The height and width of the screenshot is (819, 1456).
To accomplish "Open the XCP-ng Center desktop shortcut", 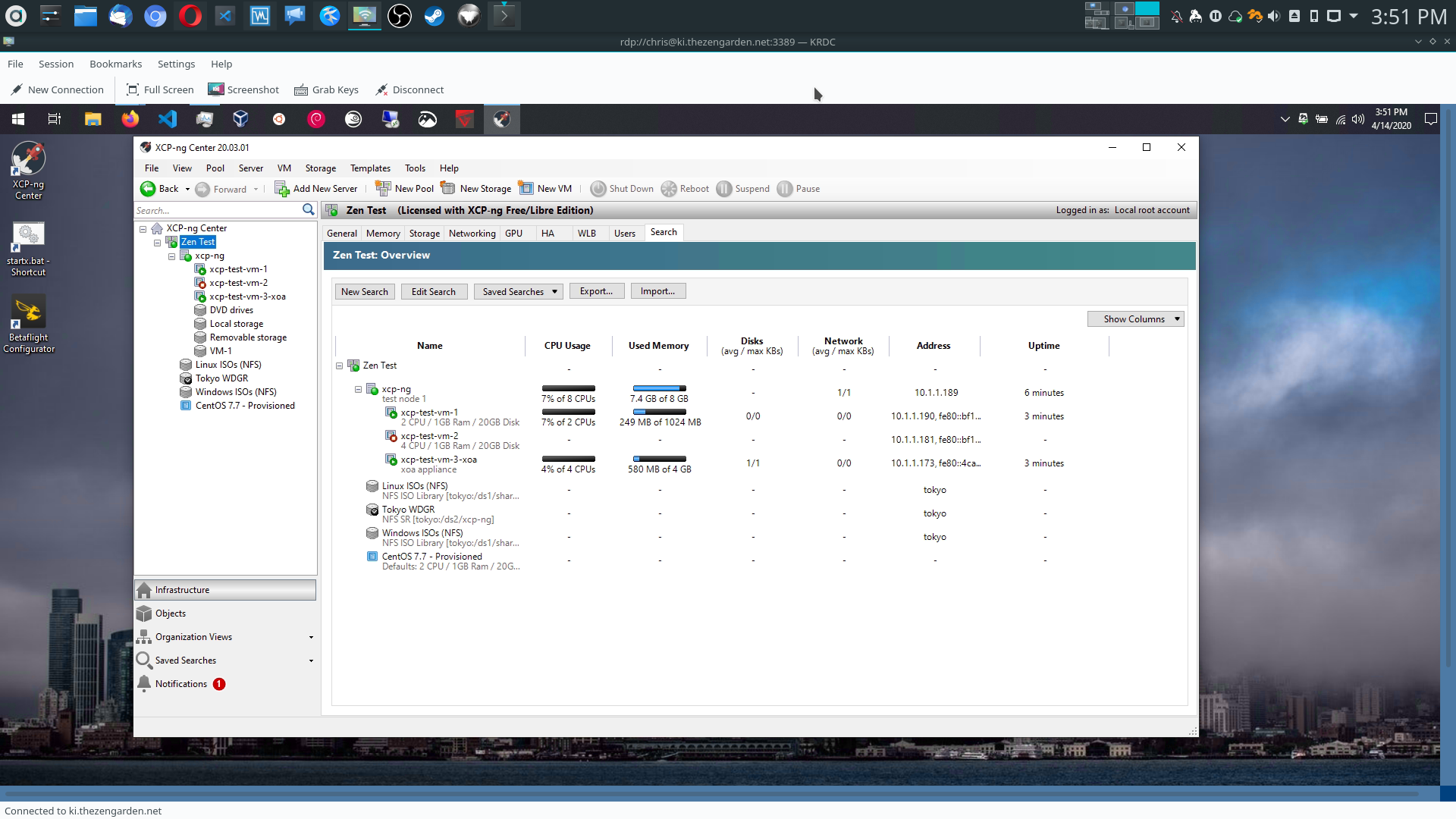I will (x=28, y=171).
